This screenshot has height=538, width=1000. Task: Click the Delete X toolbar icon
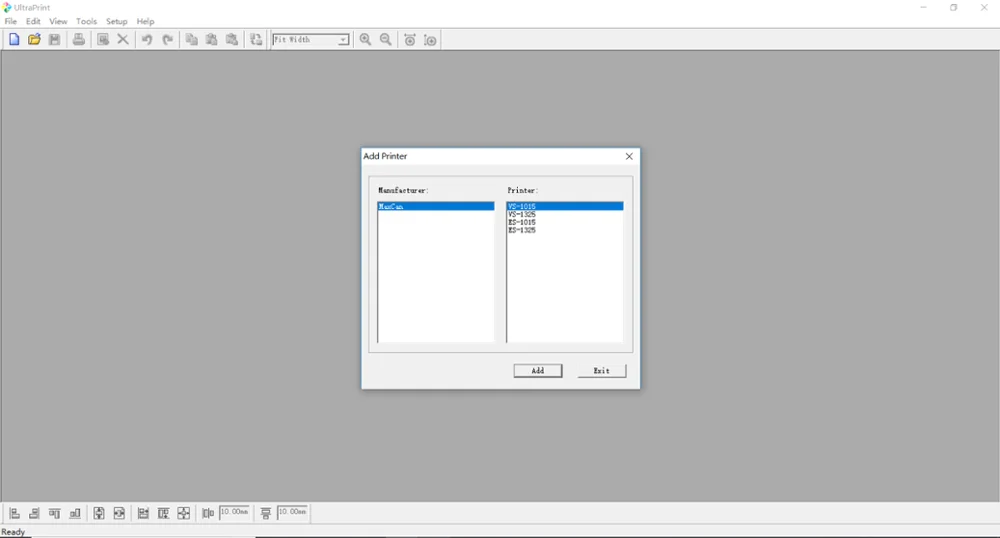pos(123,40)
